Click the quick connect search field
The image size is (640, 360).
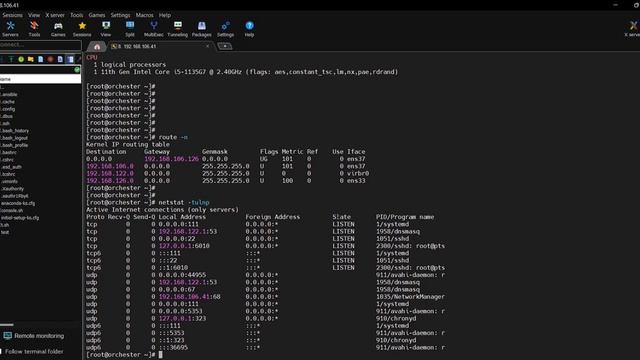pos(40,44)
